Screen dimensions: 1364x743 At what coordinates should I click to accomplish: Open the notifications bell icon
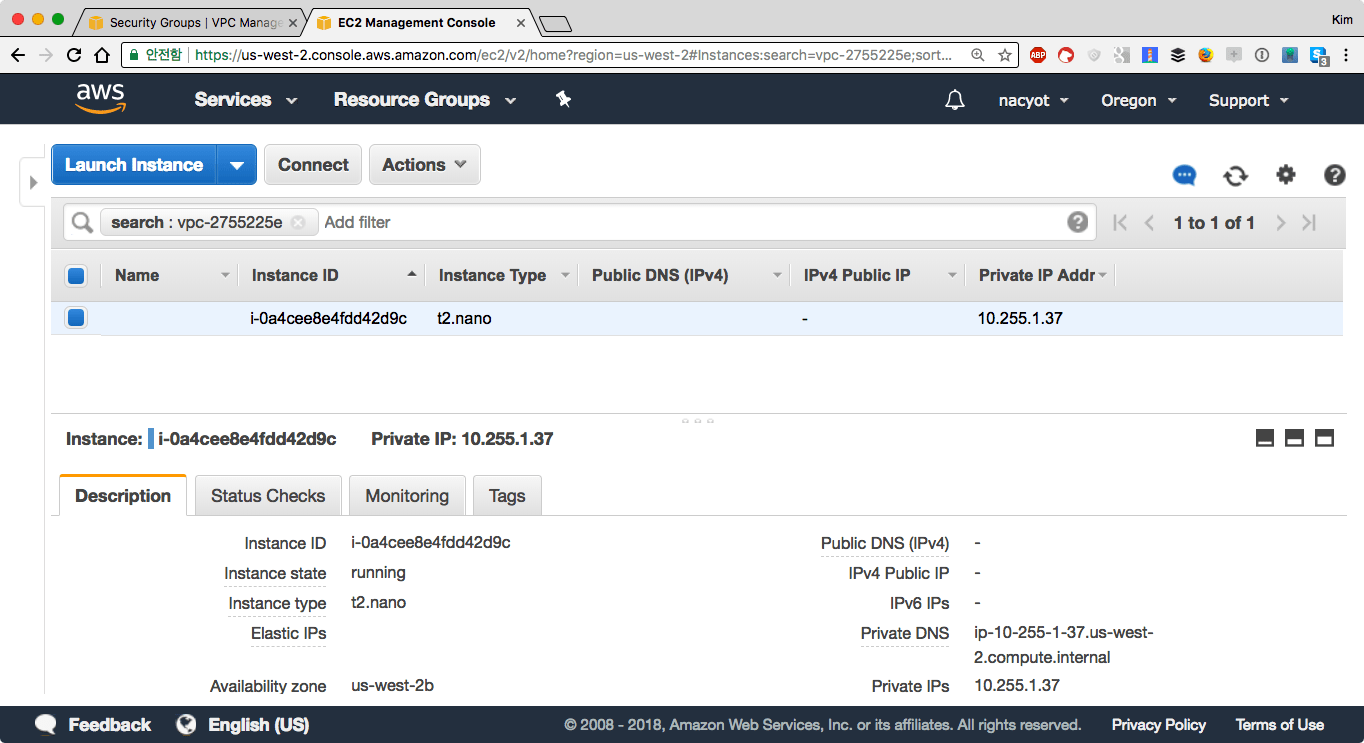pos(955,100)
